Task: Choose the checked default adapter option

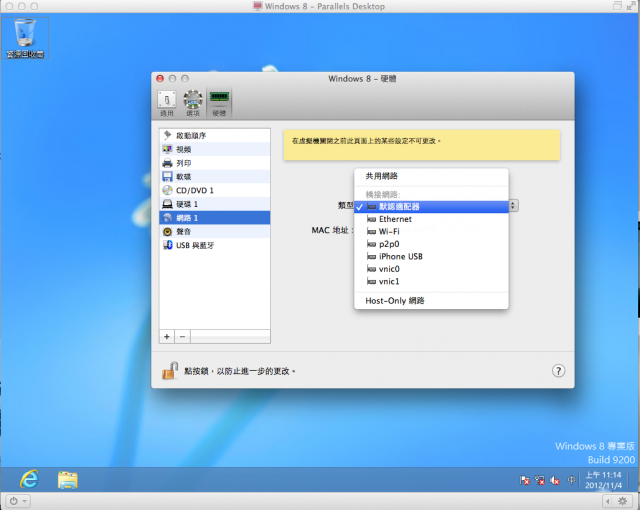Action: [431, 206]
